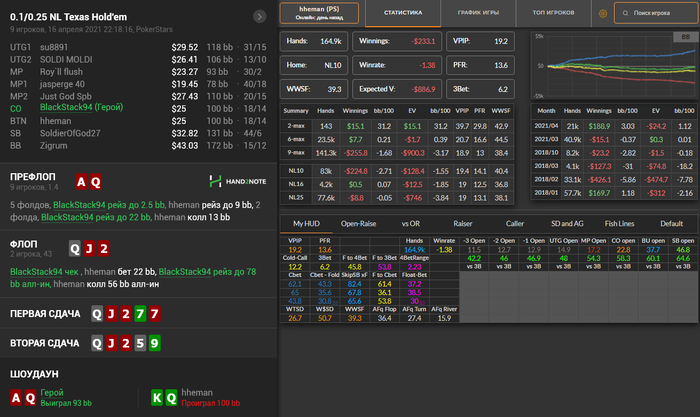Open the ТОП ИГРОКОВ tab

pyautogui.click(x=552, y=14)
